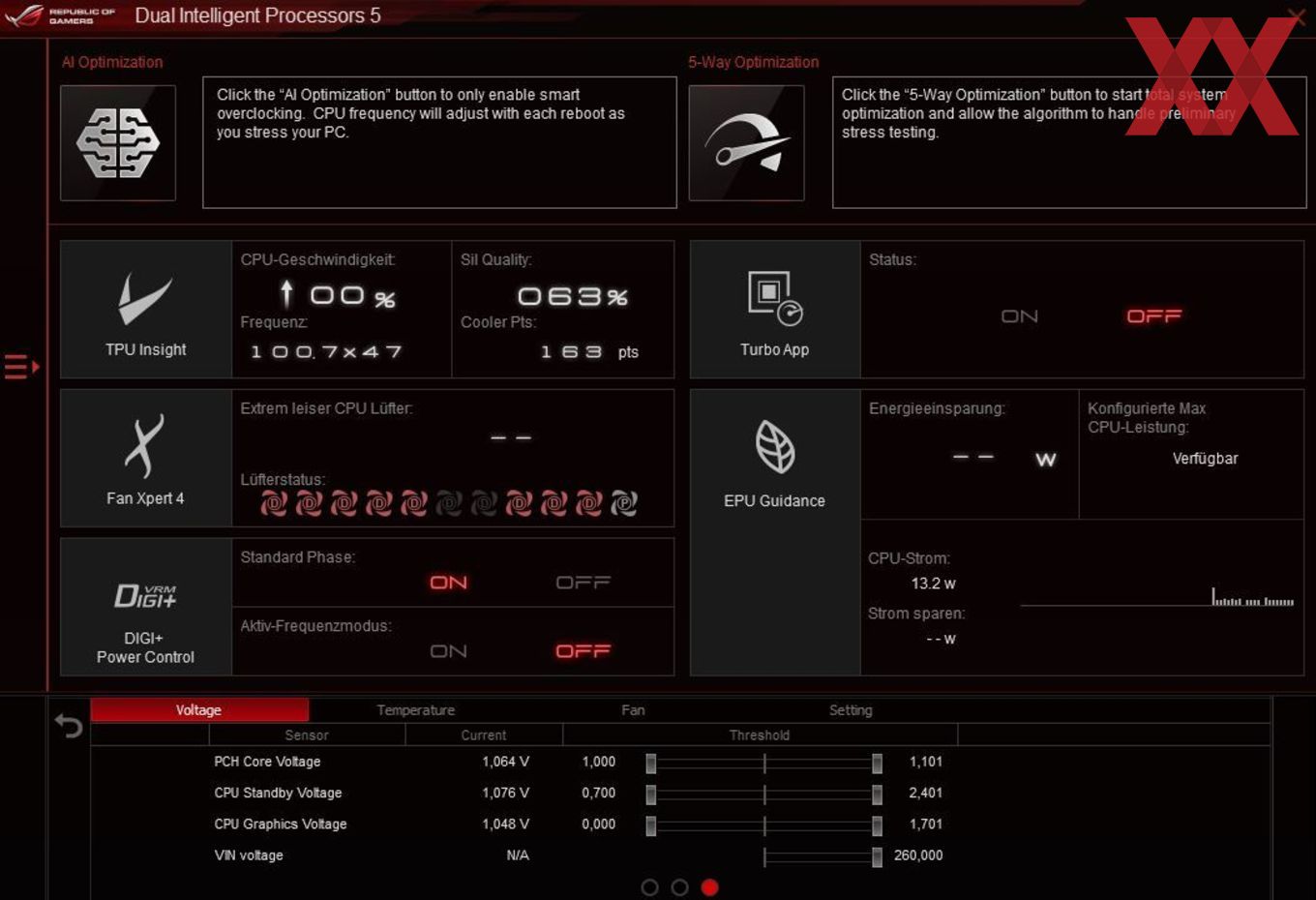Click the Threshold column header
1316x900 pixels.
click(760, 735)
